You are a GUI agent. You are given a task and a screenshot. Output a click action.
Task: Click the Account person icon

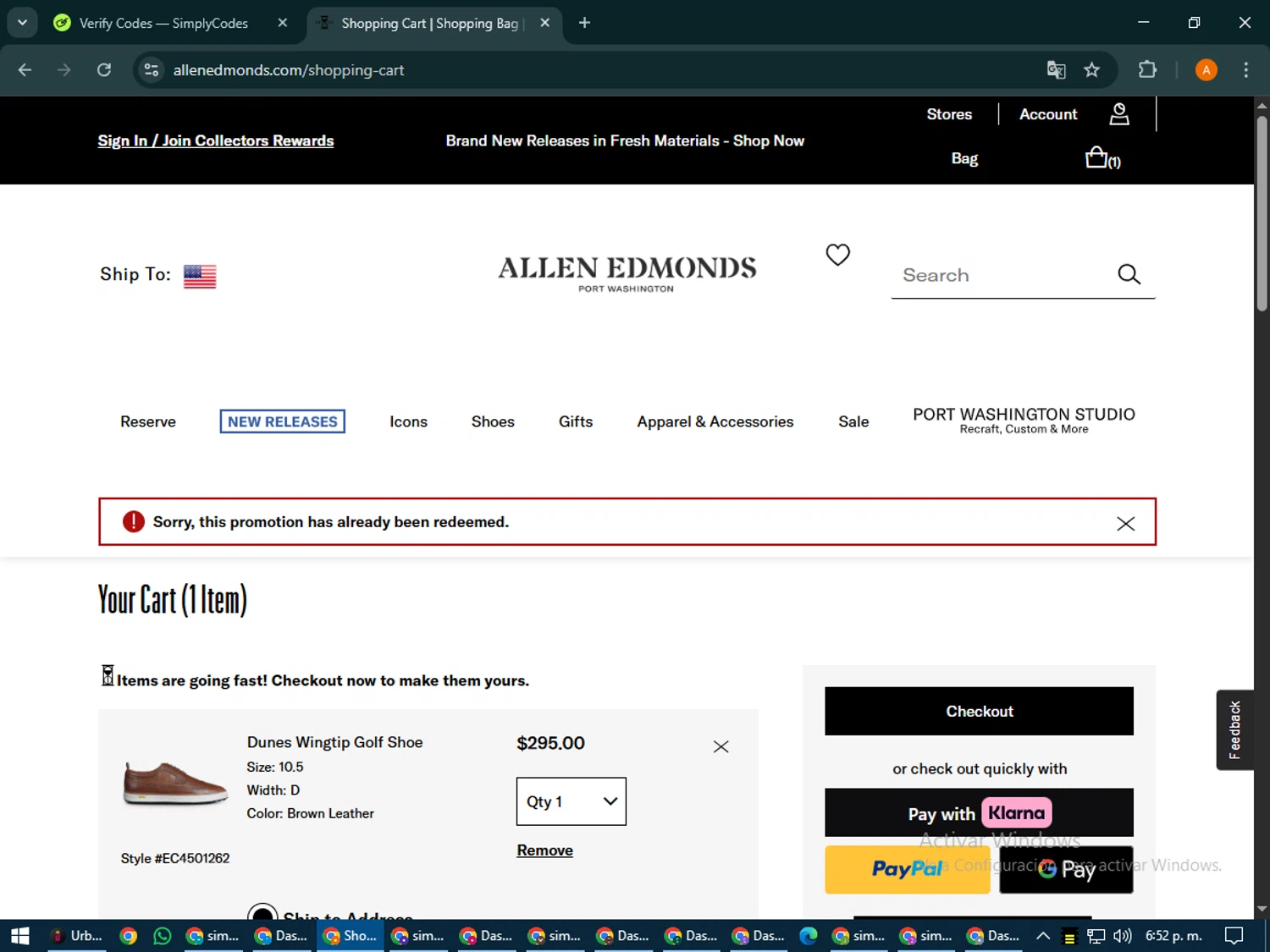tap(1119, 114)
